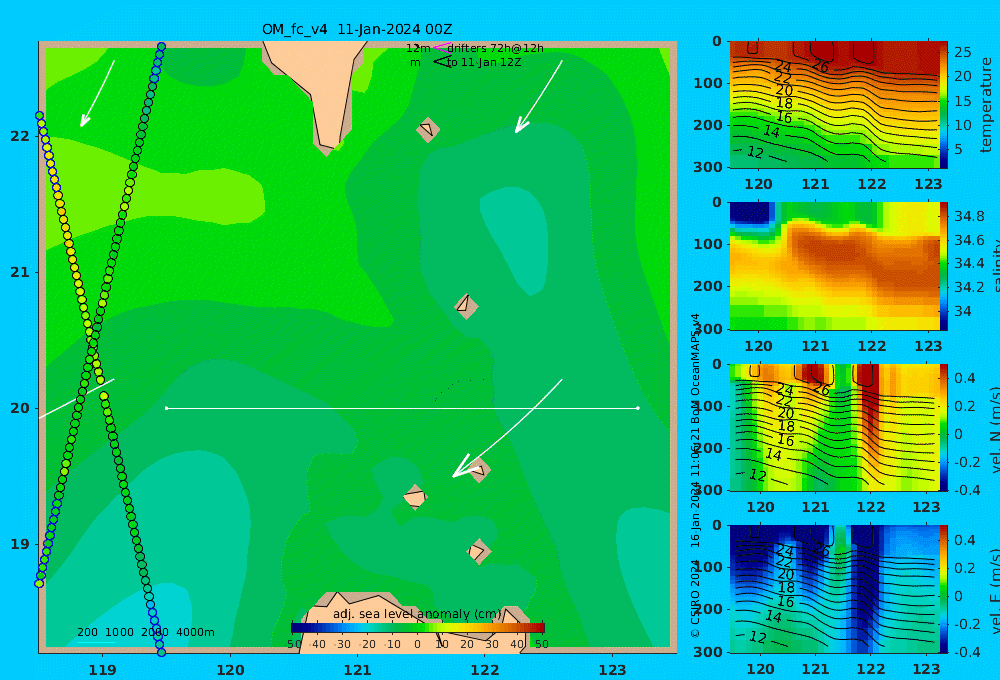
Task: Select the small island near 22N 121.5E
Action: click(428, 129)
